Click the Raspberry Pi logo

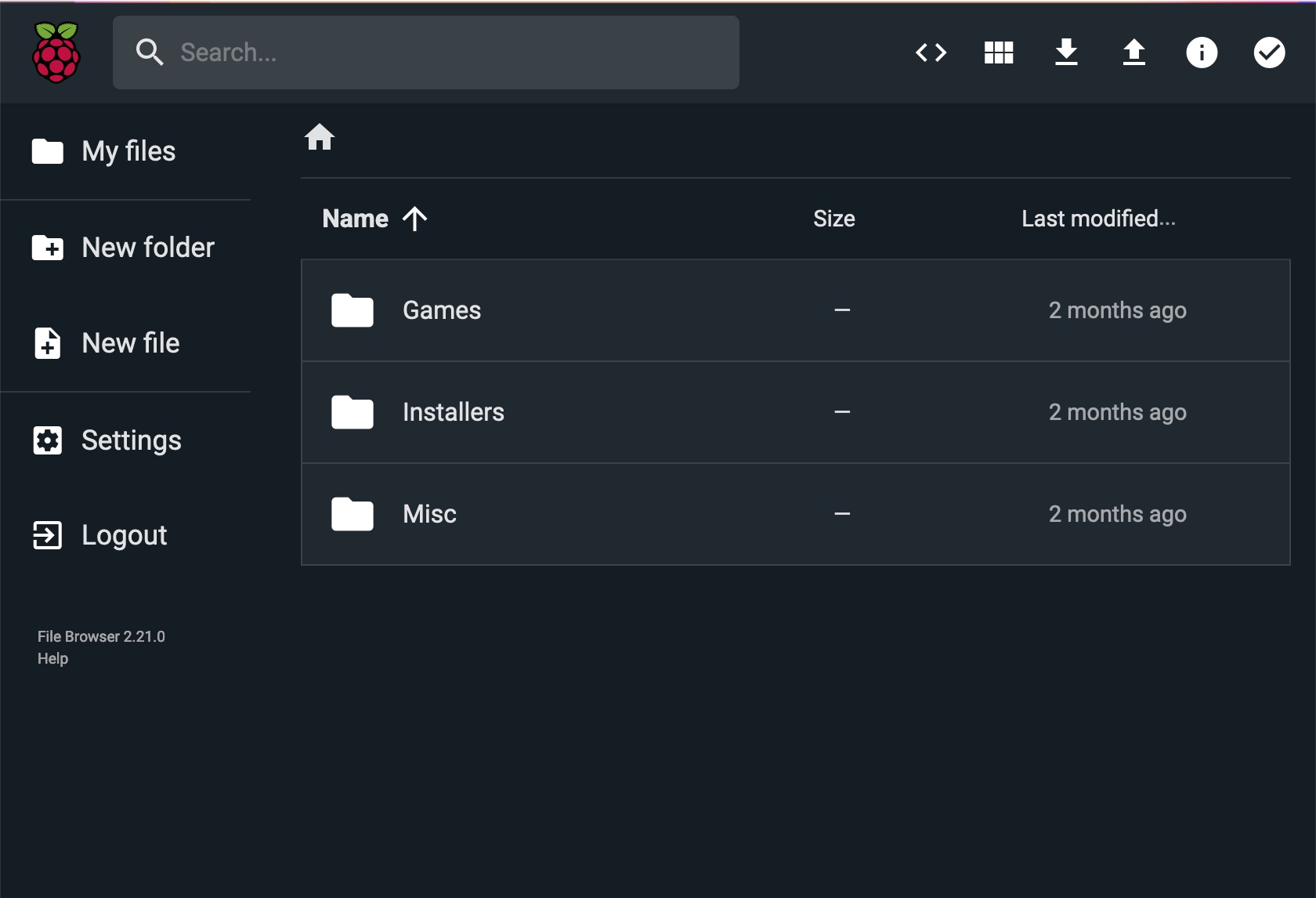click(56, 53)
